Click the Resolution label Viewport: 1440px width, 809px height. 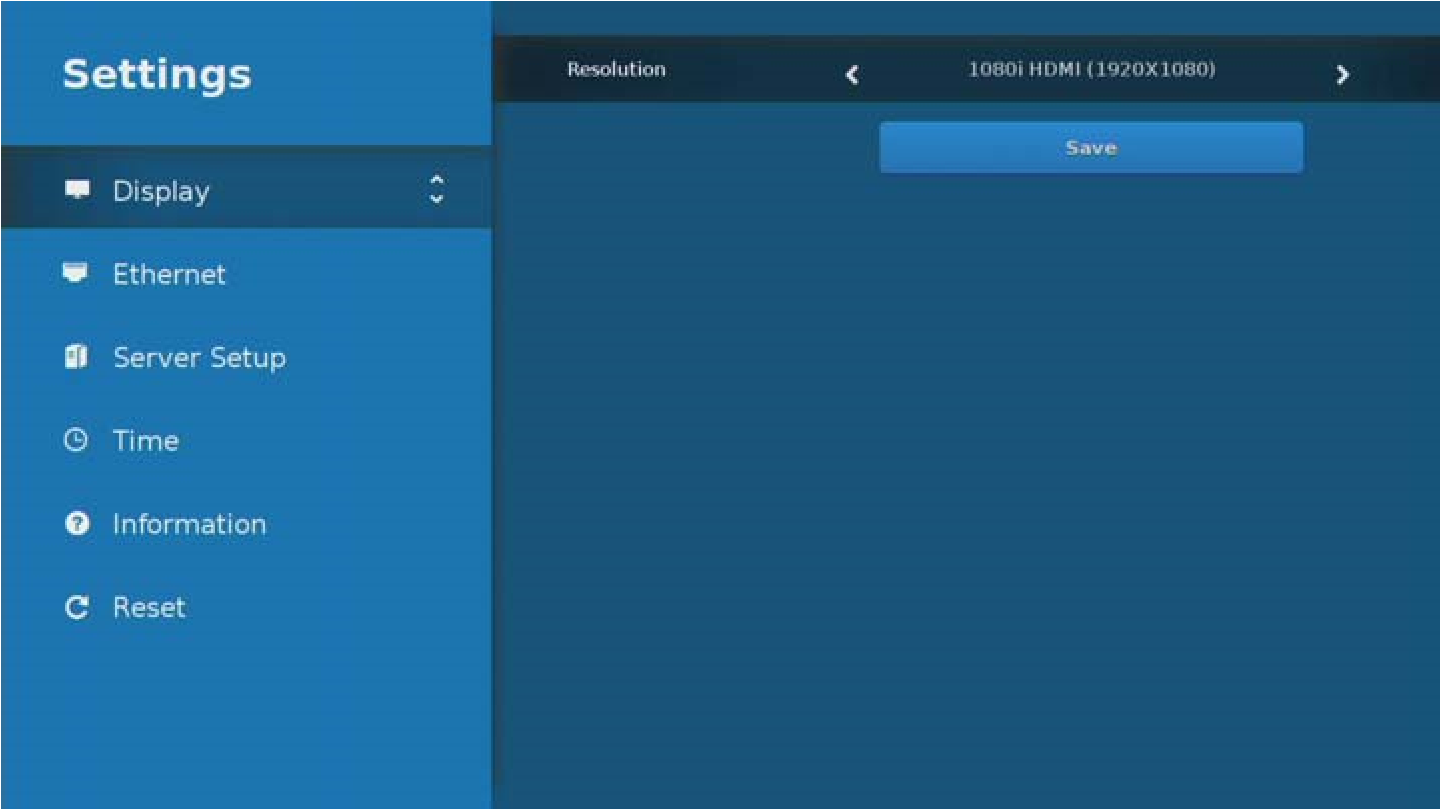click(x=616, y=69)
